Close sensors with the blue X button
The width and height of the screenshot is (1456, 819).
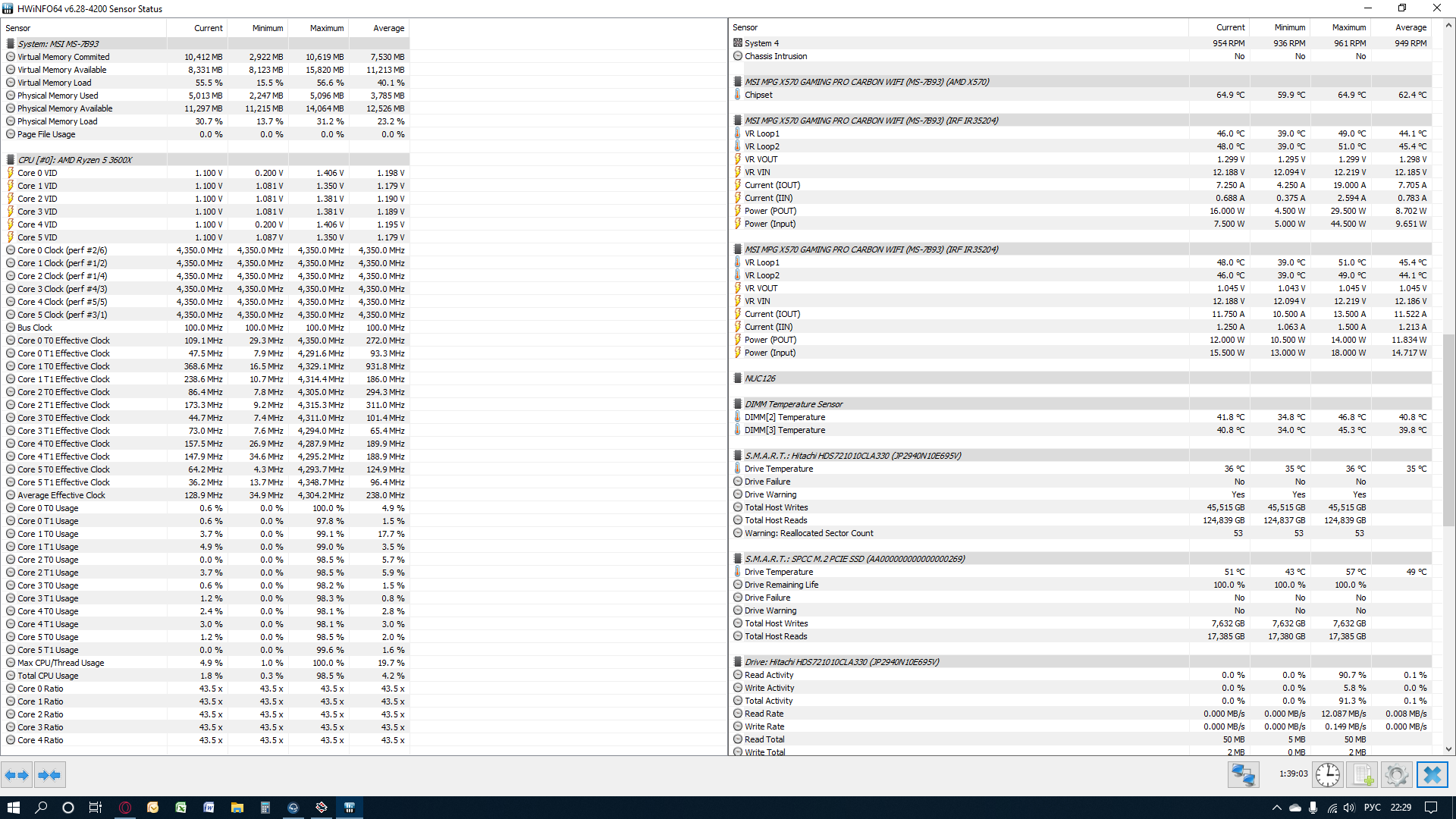point(1432,775)
